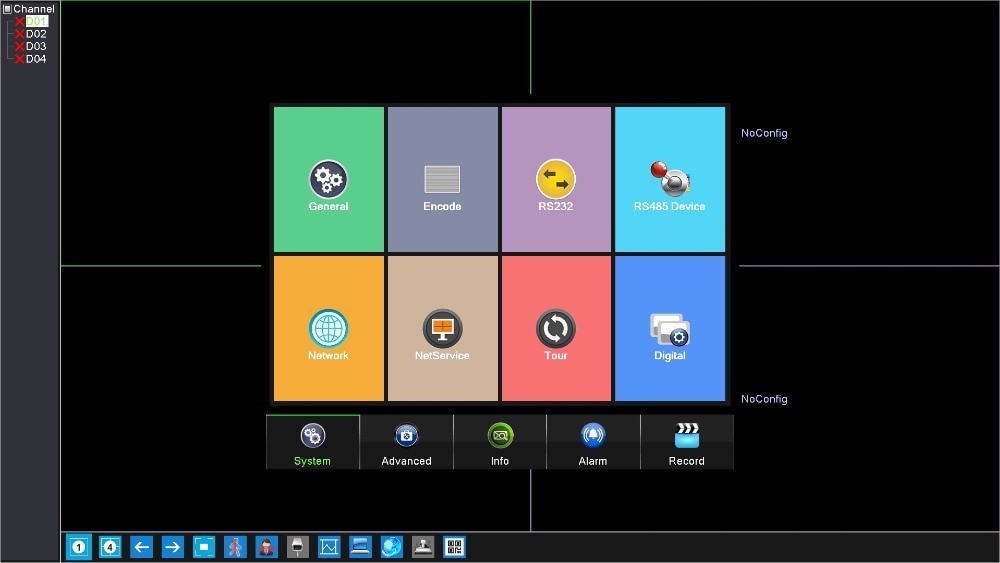Select channel D04 in the tree
The image size is (1000, 563).
[x=36, y=59]
